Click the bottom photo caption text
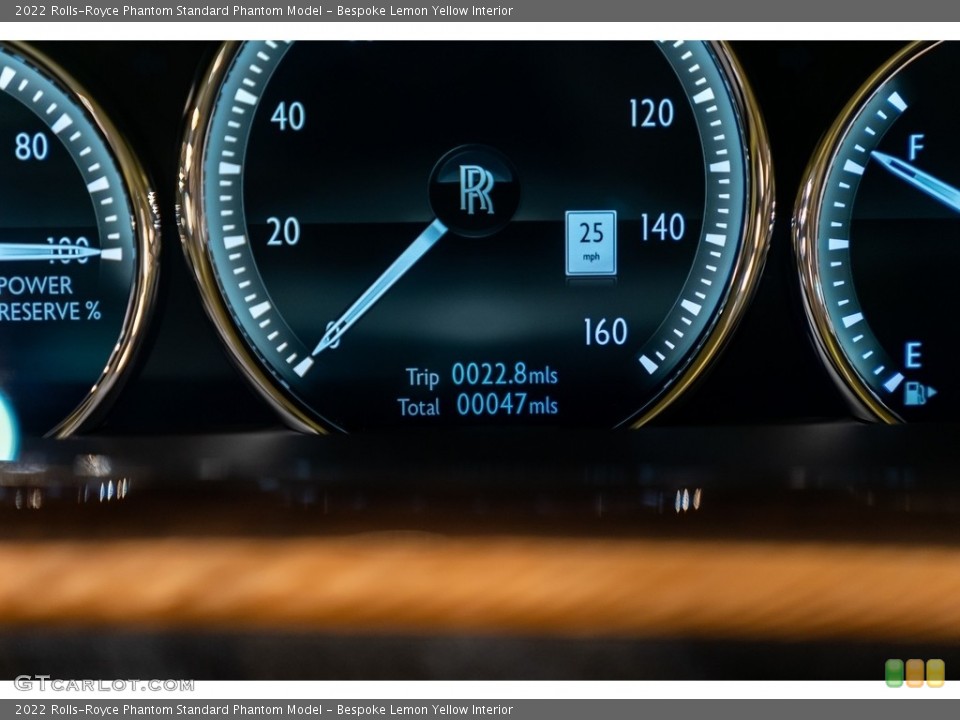This screenshot has width=960, height=720. pos(264,710)
